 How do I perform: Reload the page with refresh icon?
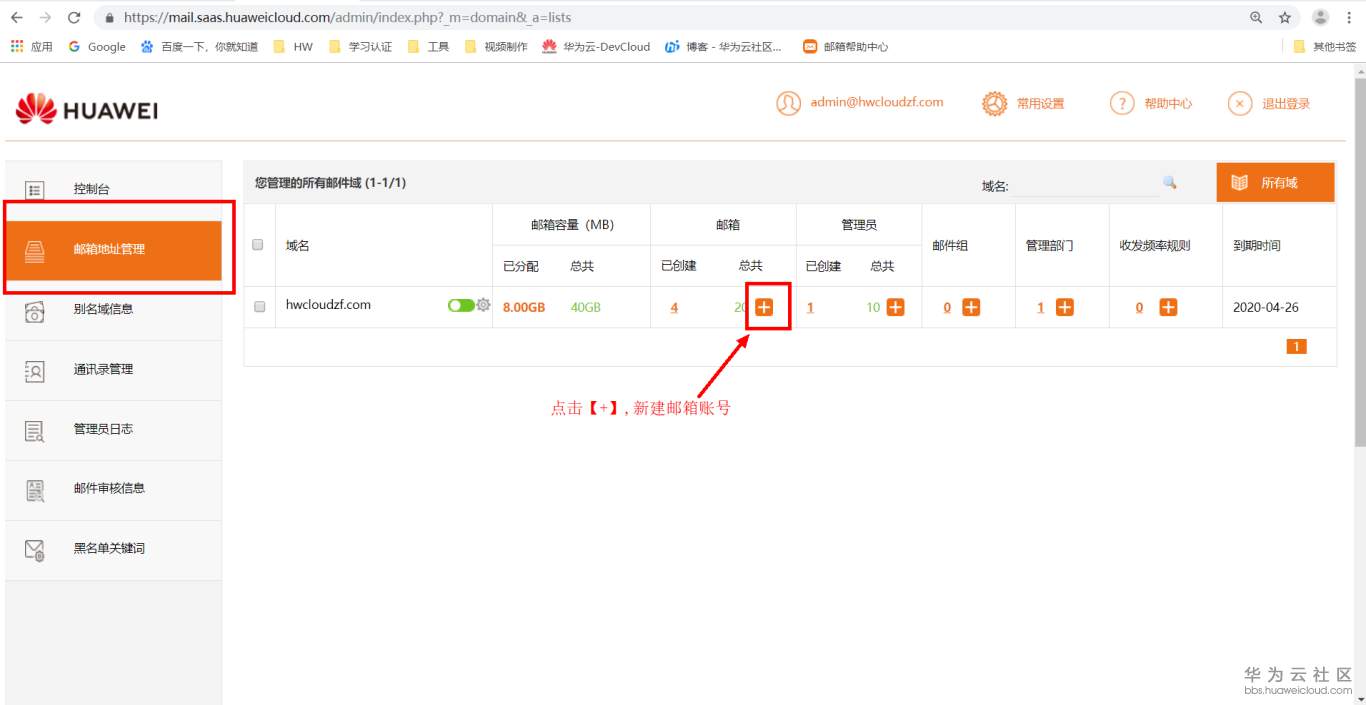74,17
